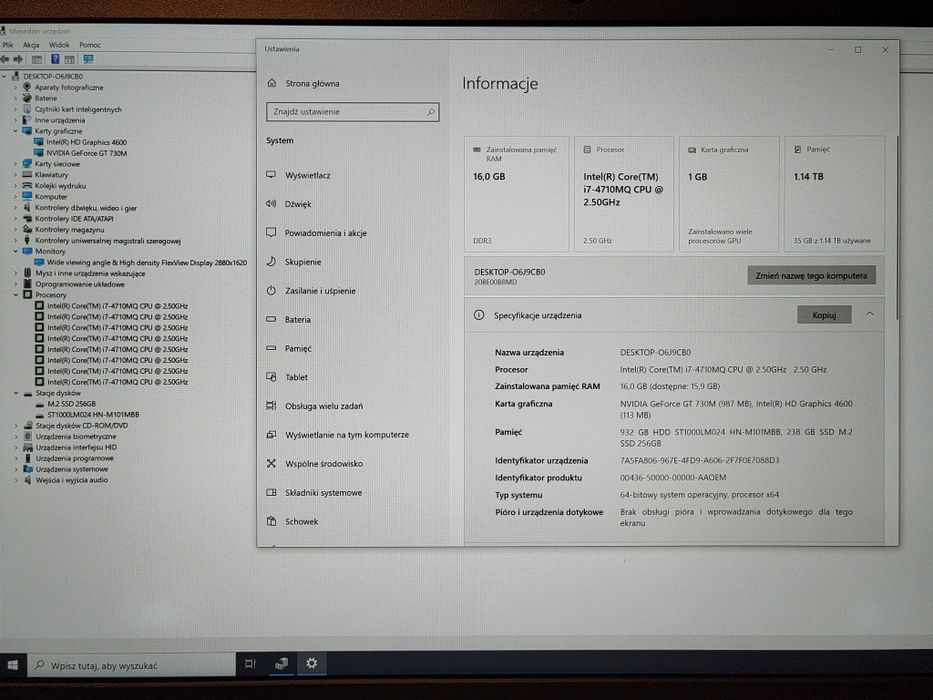This screenshot has height=700, width=933.
Task: Click the Procesor i7-4710MQ card
Action: coord(623,194)
